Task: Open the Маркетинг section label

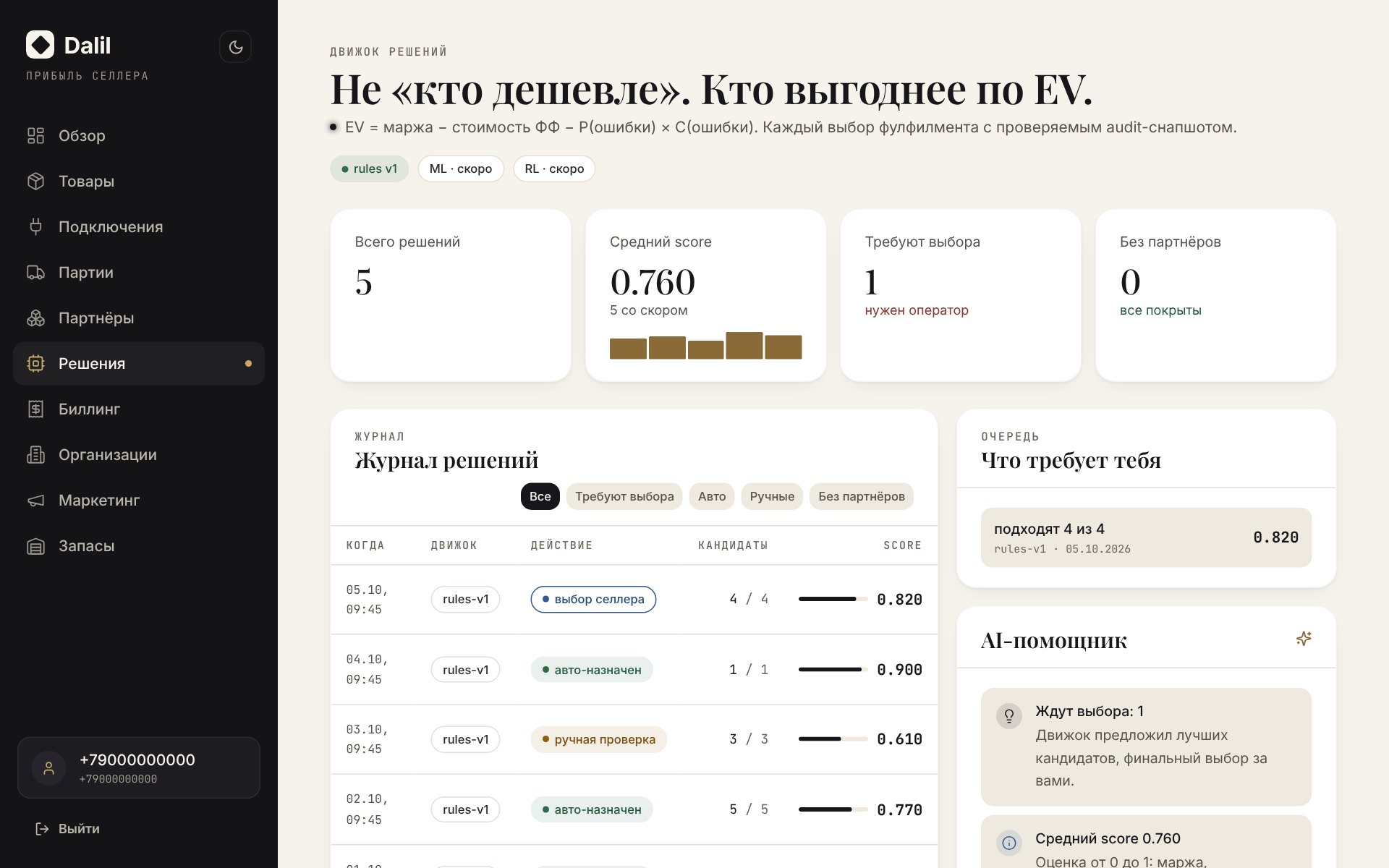Action: click(x=99, y=500)
